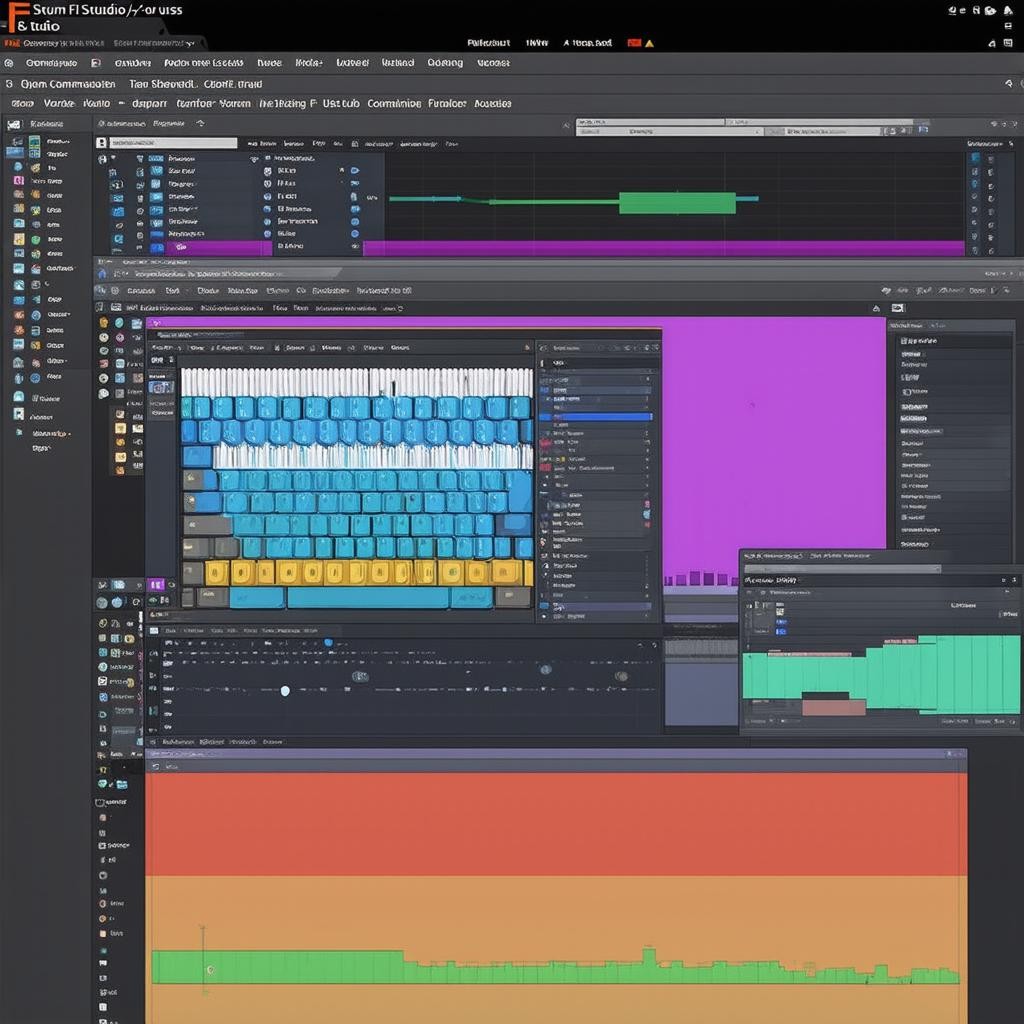Click the triangle icon above the right list panel
Viewport: 1024px width, 1024px height.
point(876,308)
